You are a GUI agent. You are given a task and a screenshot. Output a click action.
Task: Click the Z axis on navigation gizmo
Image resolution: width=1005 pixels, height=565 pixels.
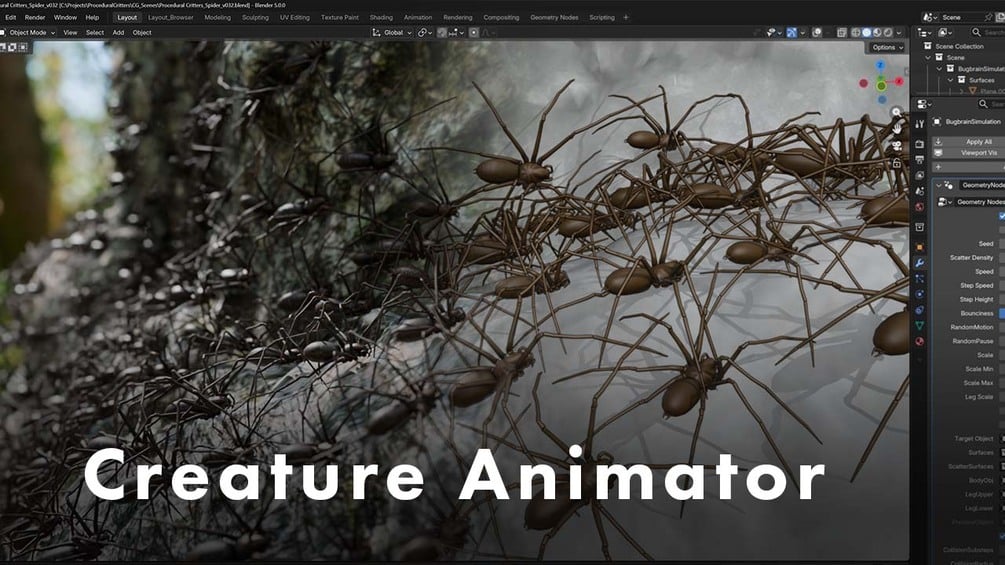881,65
